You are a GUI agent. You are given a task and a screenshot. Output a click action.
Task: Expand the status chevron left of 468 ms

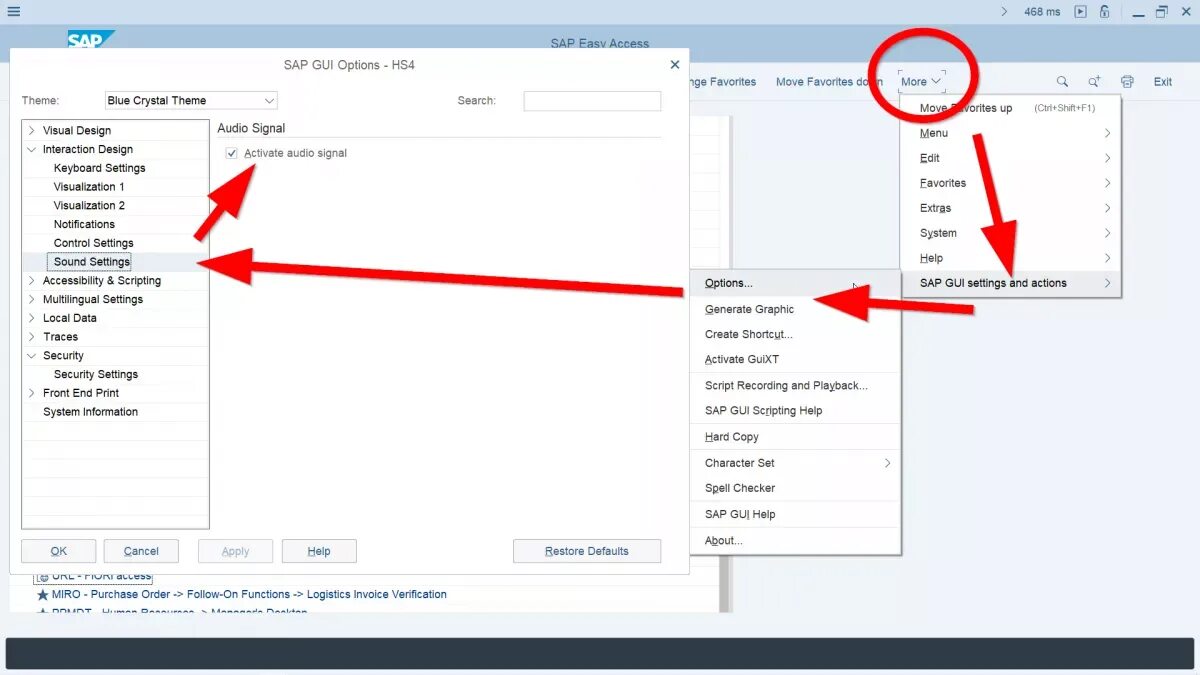click(x=1004, y=12)
